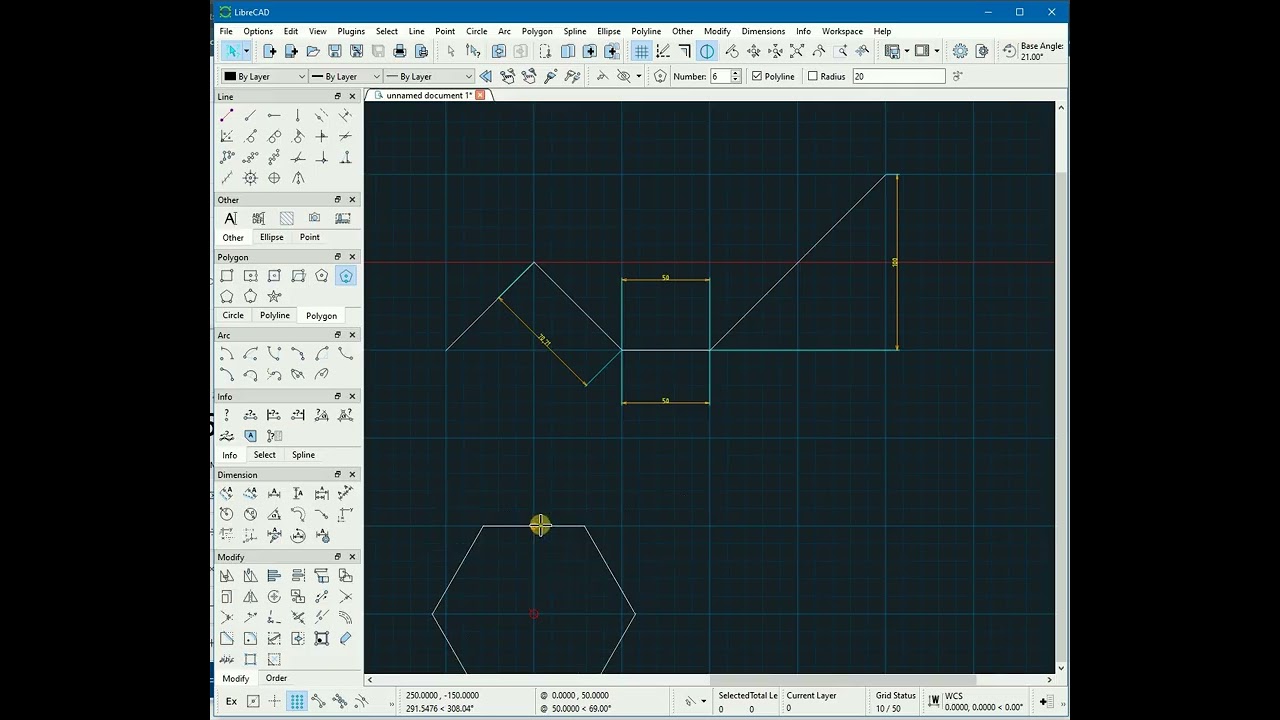Increase the Number spinner value

pos(736,73)
